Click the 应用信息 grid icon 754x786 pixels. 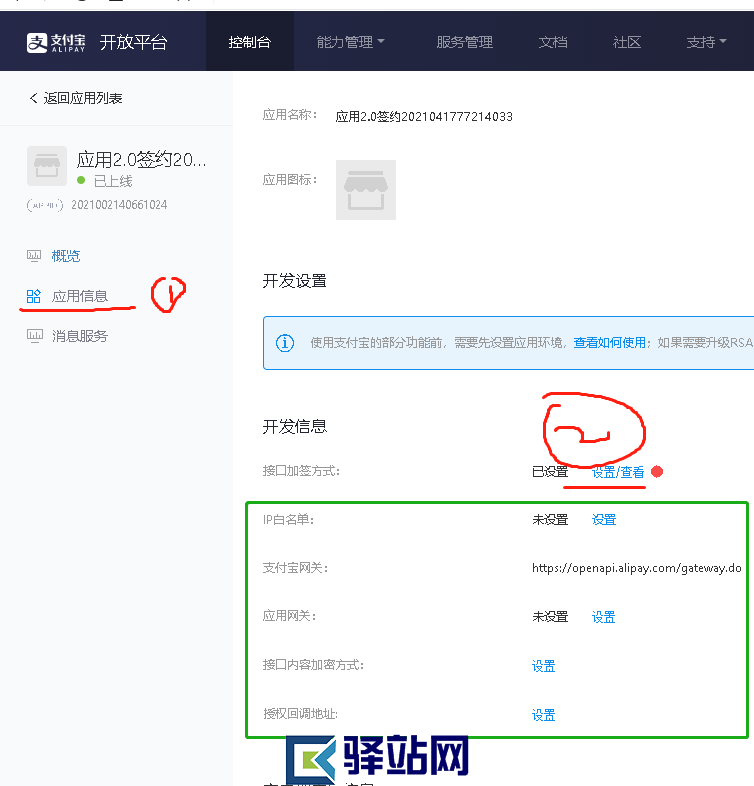34,296
